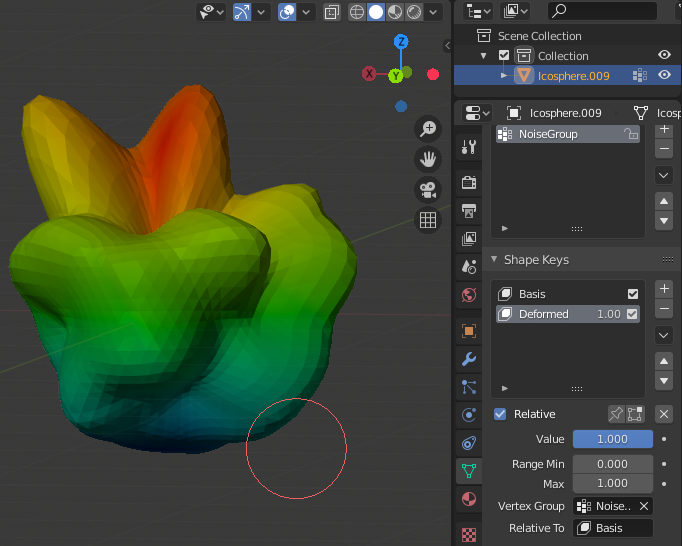Open the Scene properties tab
This screenshot has width=682, height=546.
coord(469,266)
